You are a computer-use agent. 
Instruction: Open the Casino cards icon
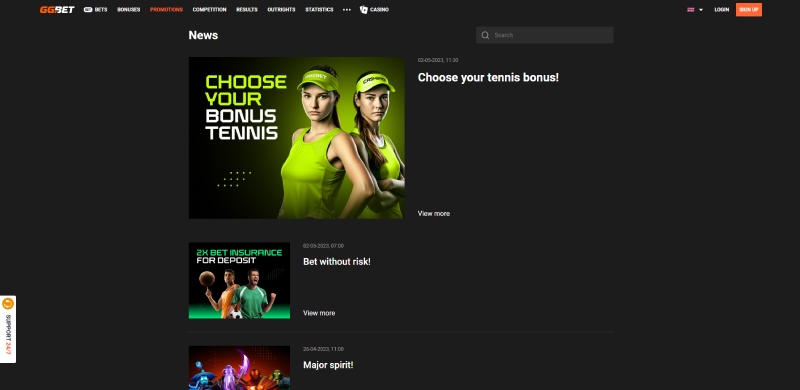pos(364,10)
